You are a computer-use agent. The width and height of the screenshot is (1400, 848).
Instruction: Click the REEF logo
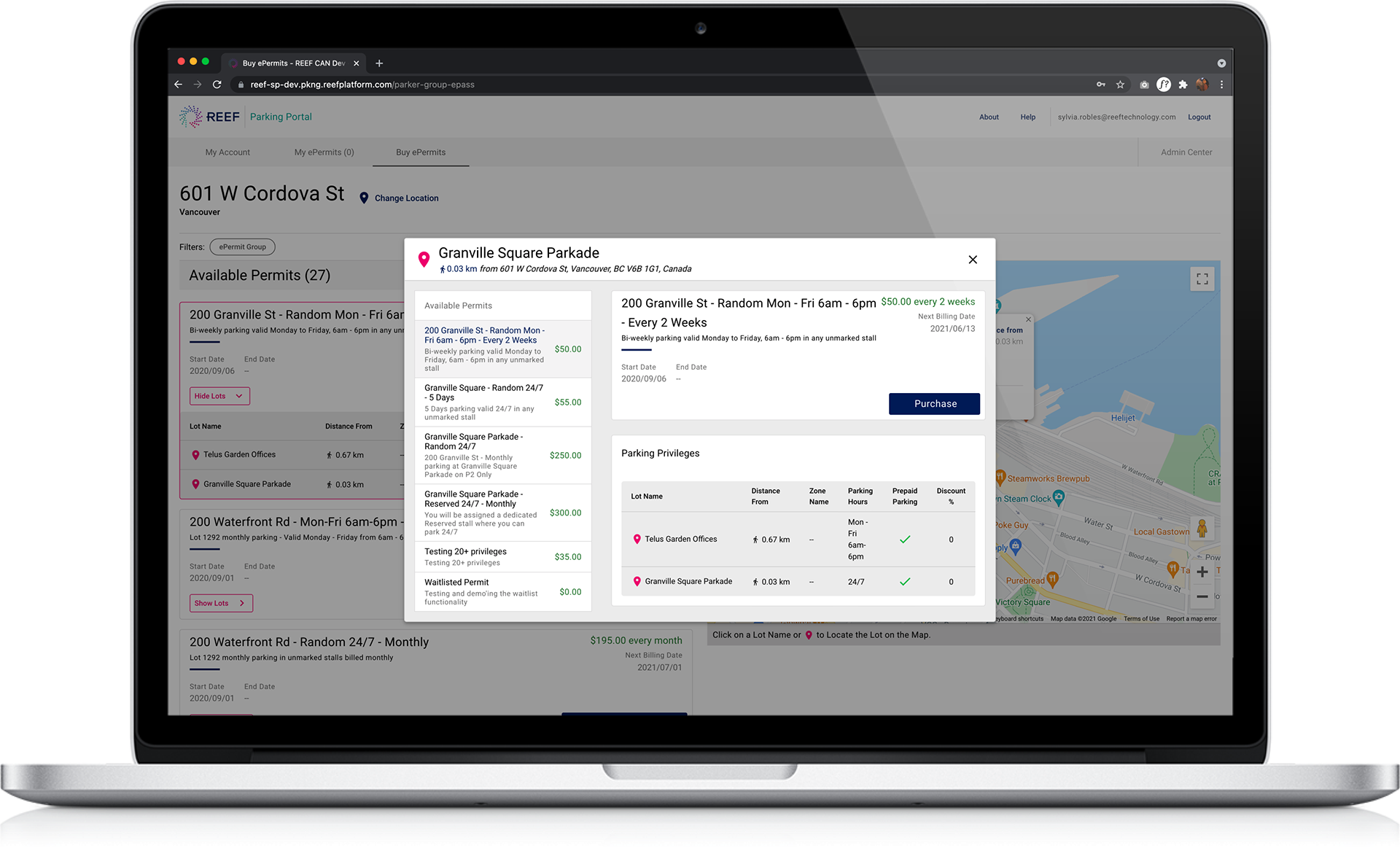[x=210, y=117]
